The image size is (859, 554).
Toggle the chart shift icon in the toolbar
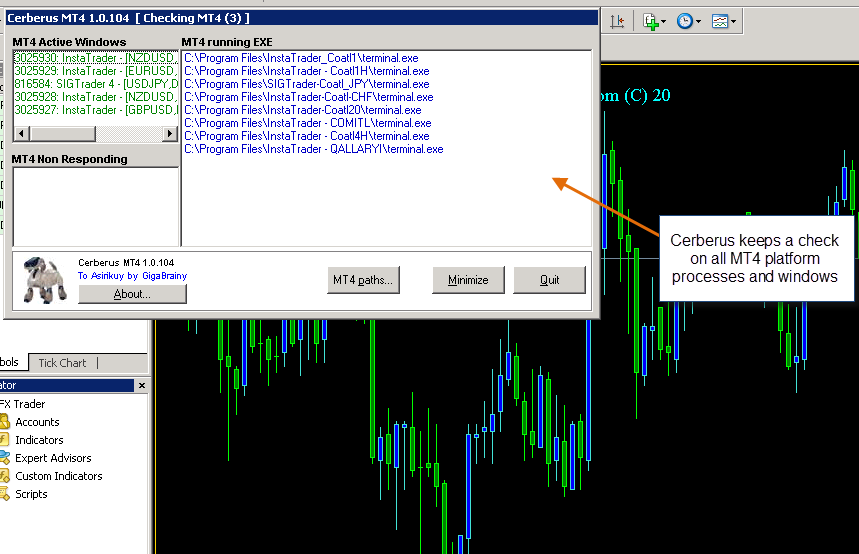(x=617, y=21)
